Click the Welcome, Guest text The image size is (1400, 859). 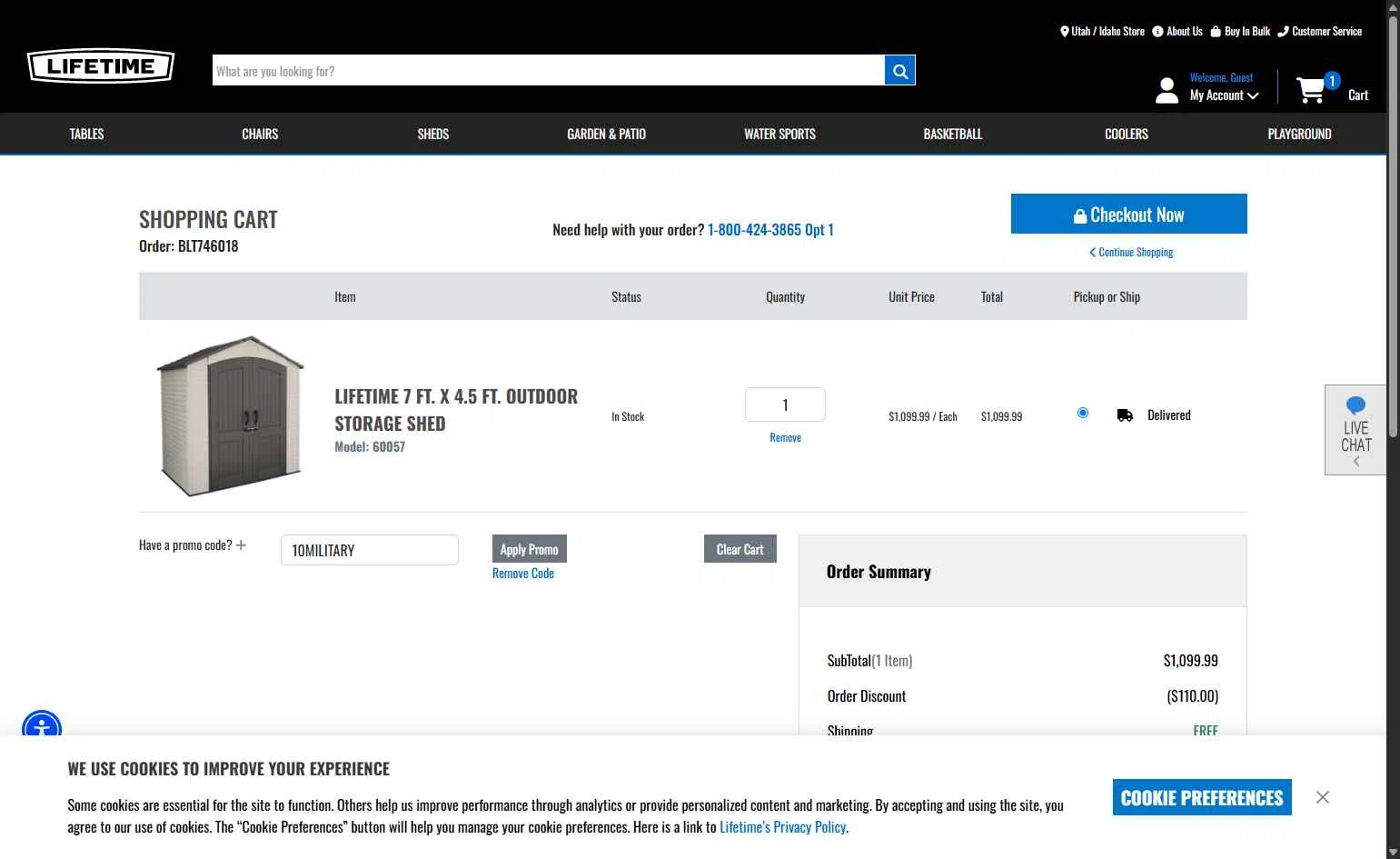point(1221,78)
